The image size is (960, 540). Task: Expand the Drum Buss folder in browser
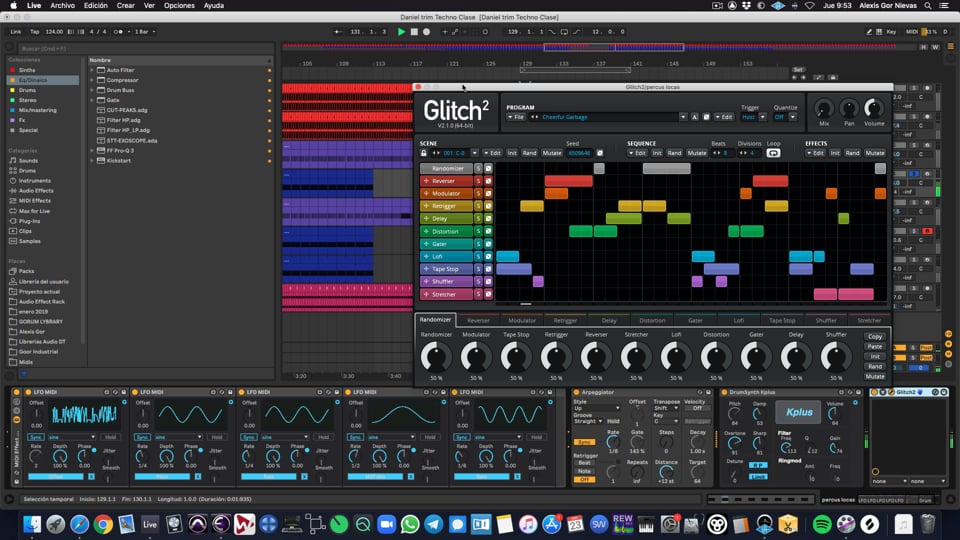tap(92, 90)
